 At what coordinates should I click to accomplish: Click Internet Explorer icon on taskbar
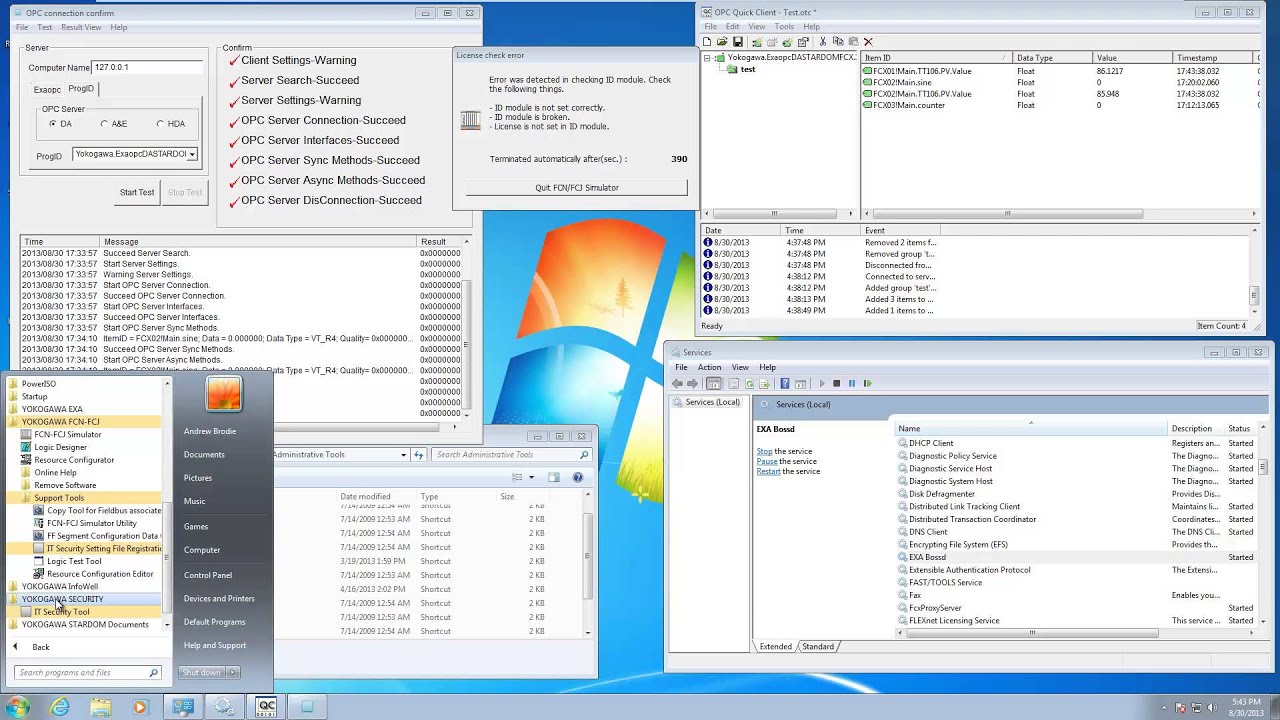tap(60, 707)
